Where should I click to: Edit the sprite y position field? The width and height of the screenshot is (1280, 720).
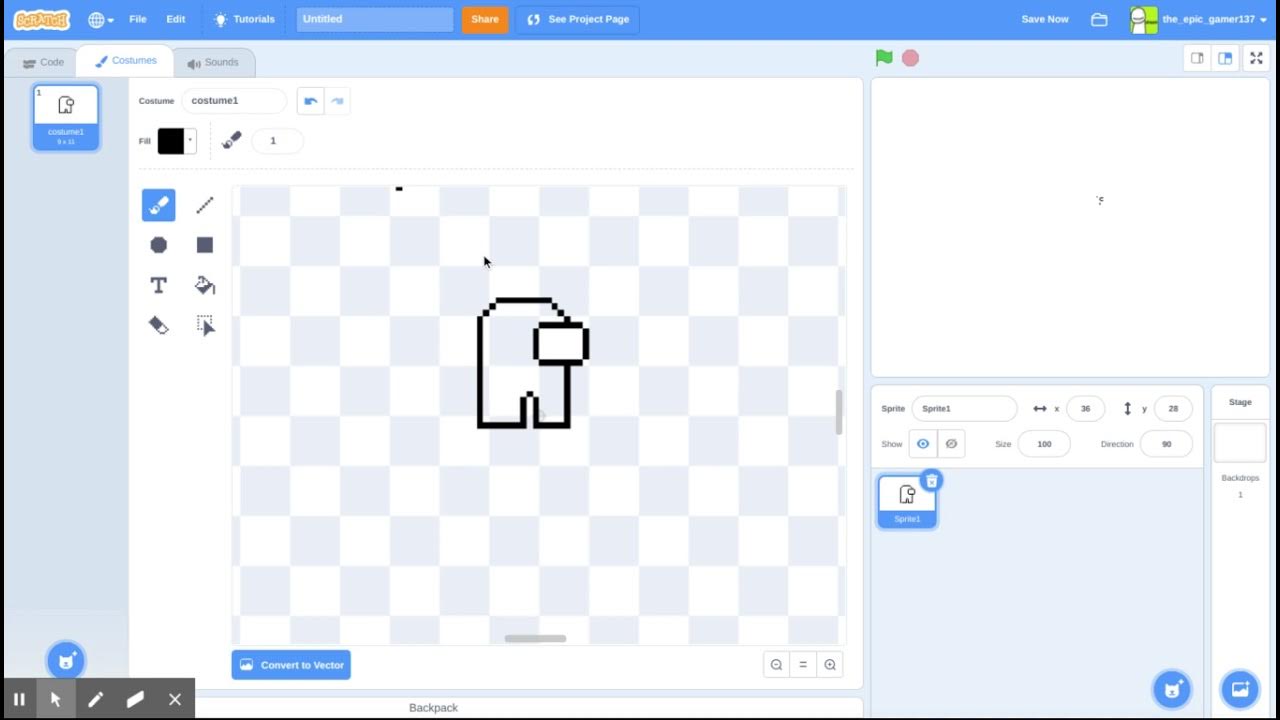click(x=1172, y=408)
